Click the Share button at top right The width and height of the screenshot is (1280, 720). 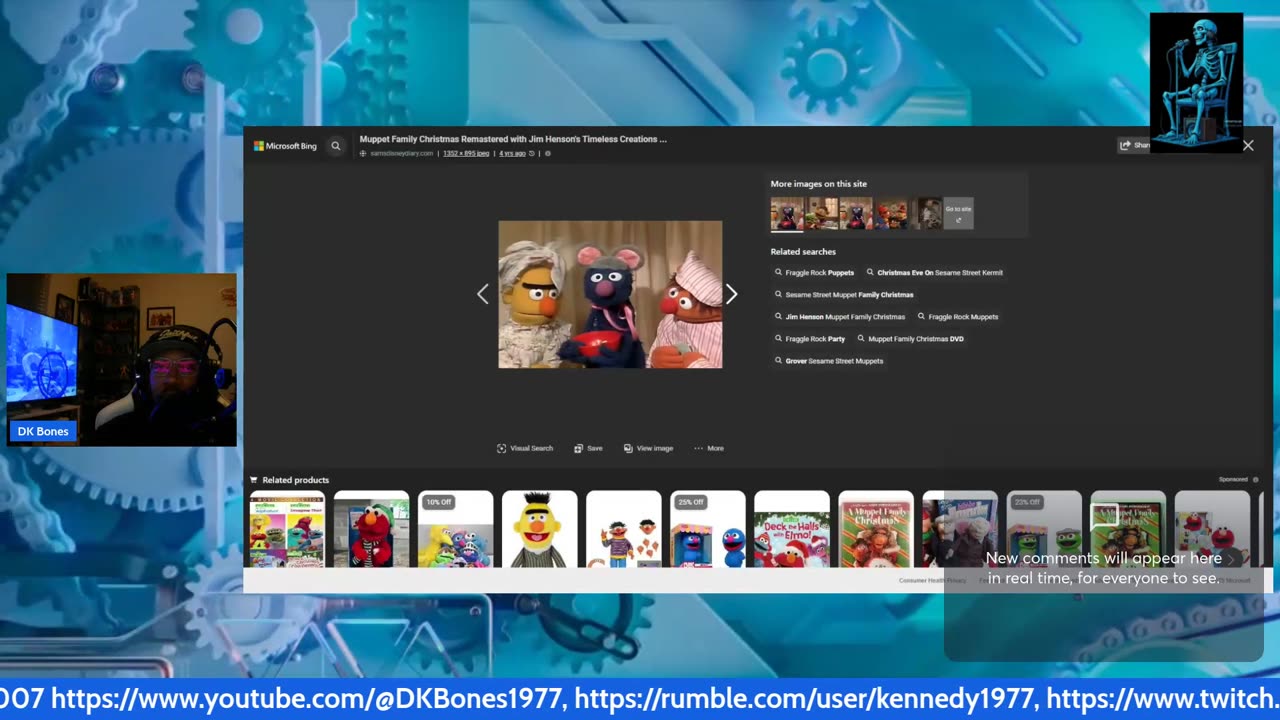coord(1134,145)
